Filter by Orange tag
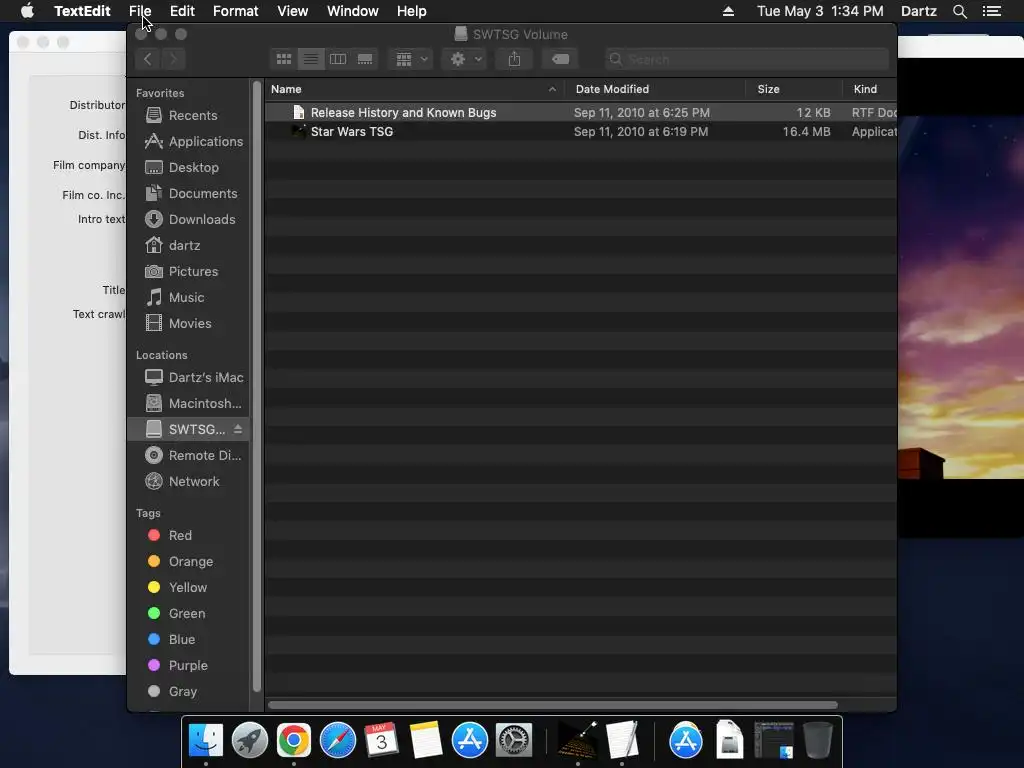This screenshot has height=768, width=1024. coord(188,562)
